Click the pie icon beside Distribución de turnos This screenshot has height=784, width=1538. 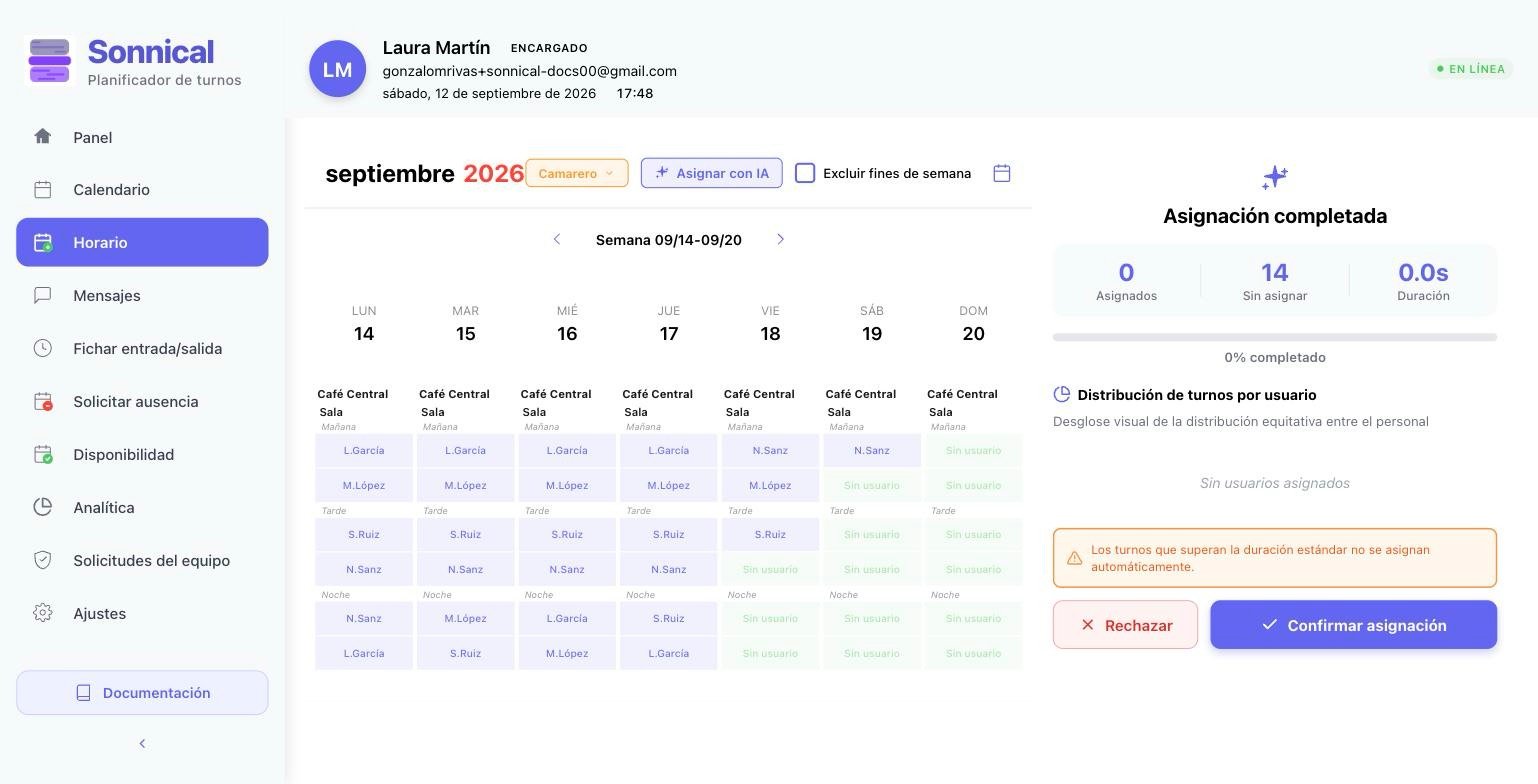click(1062, 394)
